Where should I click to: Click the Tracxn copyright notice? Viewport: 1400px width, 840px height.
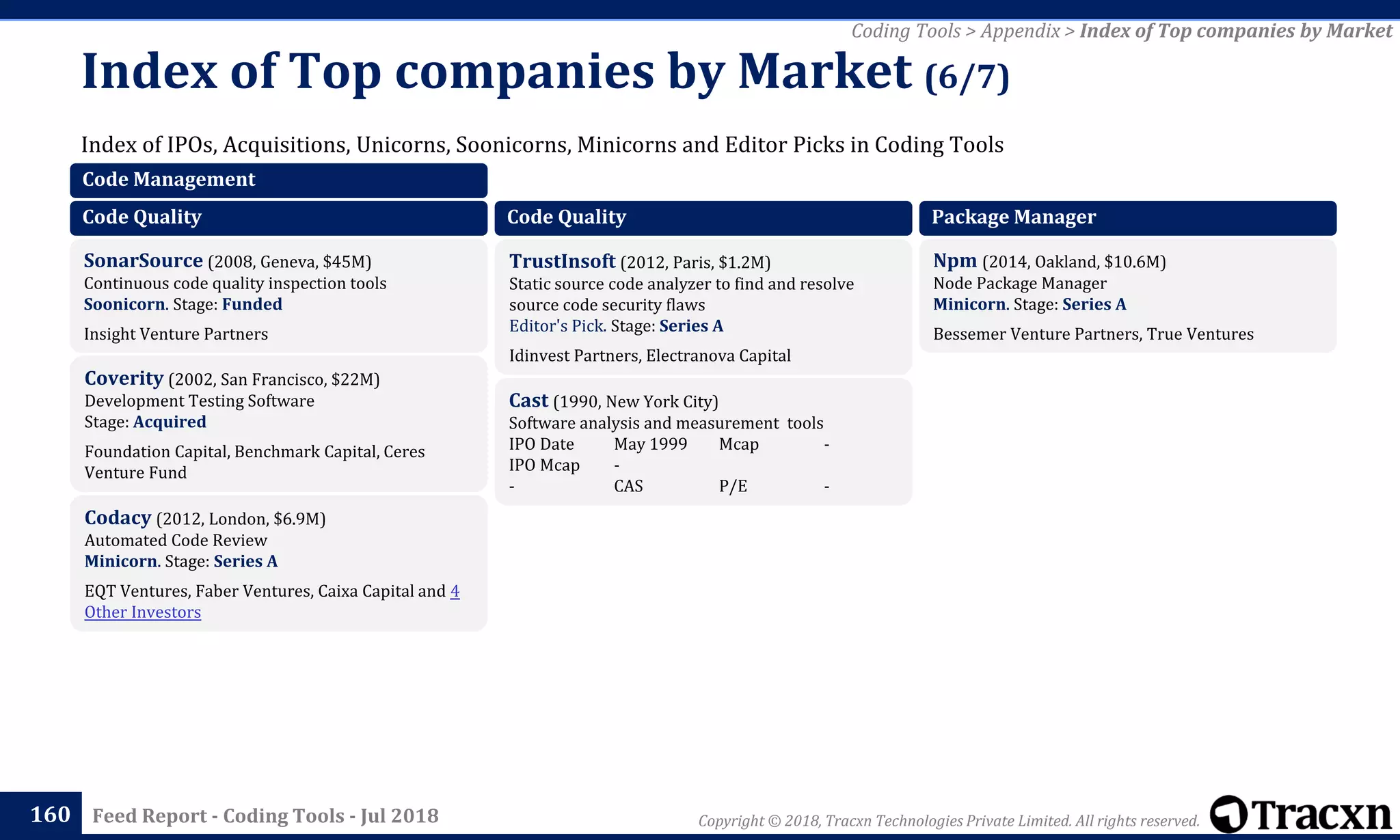pos(949,820)
